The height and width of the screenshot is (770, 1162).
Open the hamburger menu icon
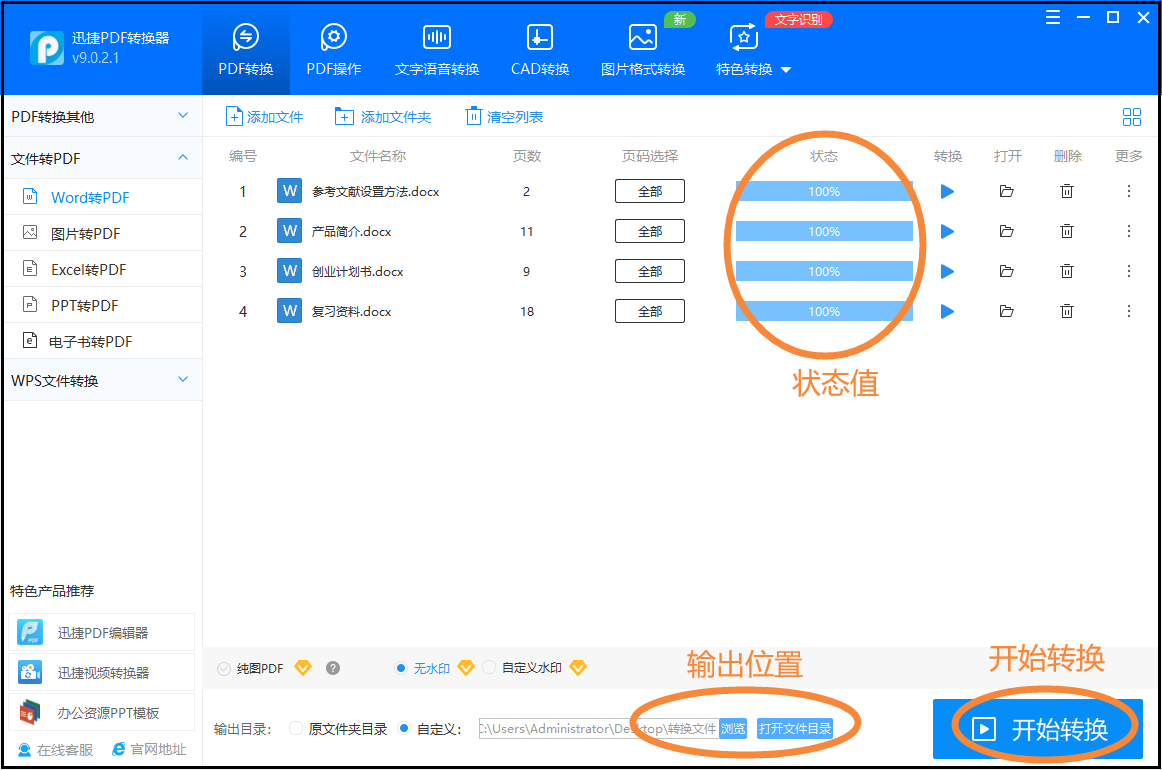(1052, 18)
